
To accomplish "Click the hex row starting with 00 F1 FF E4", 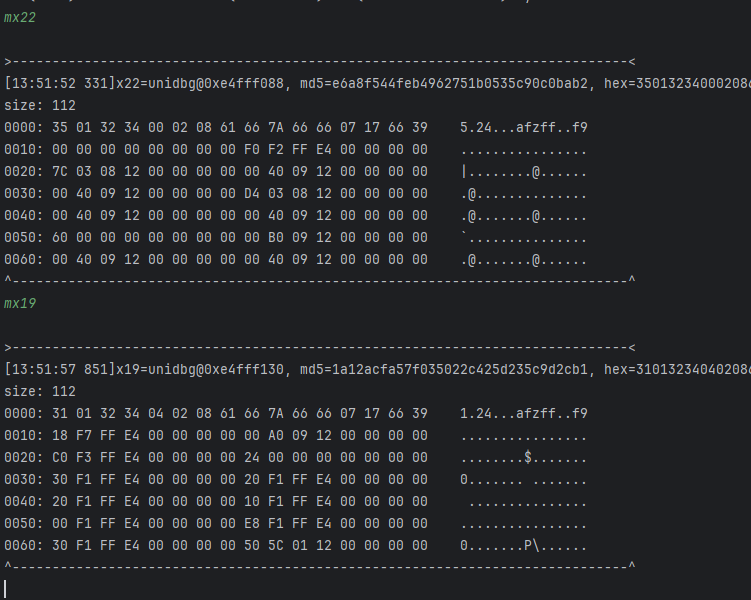I will point(238,523).
